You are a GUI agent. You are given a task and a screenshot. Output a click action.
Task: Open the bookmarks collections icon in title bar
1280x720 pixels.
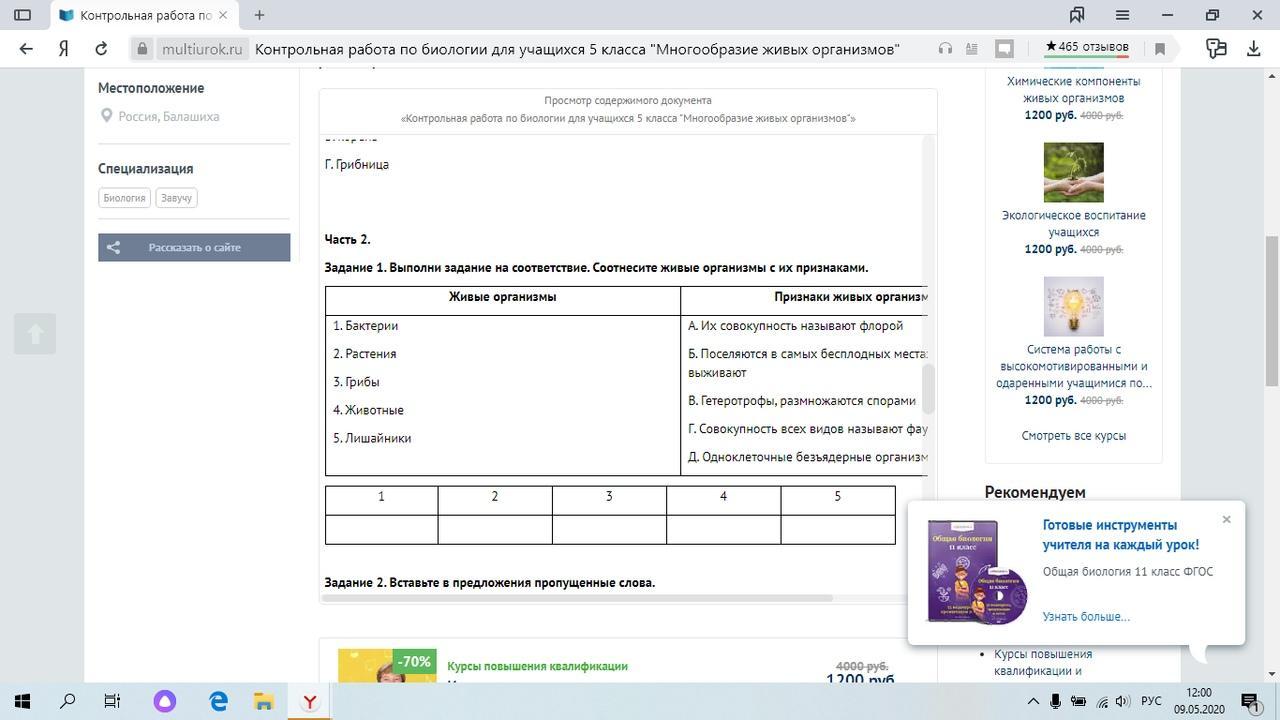(1077, 15)
